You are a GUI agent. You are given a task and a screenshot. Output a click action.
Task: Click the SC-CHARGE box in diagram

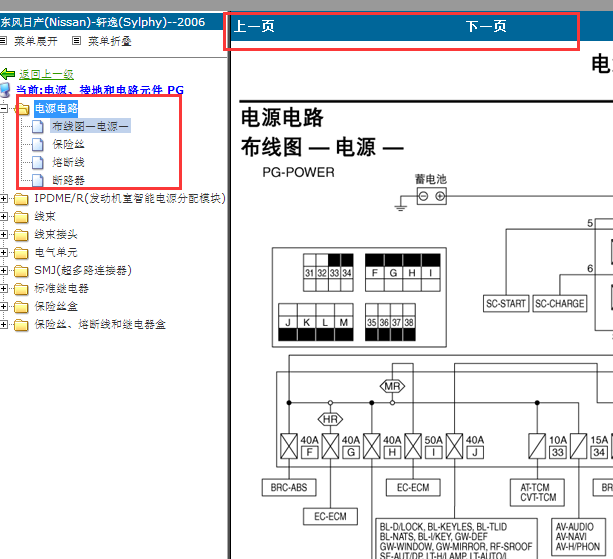click(560, 304)
